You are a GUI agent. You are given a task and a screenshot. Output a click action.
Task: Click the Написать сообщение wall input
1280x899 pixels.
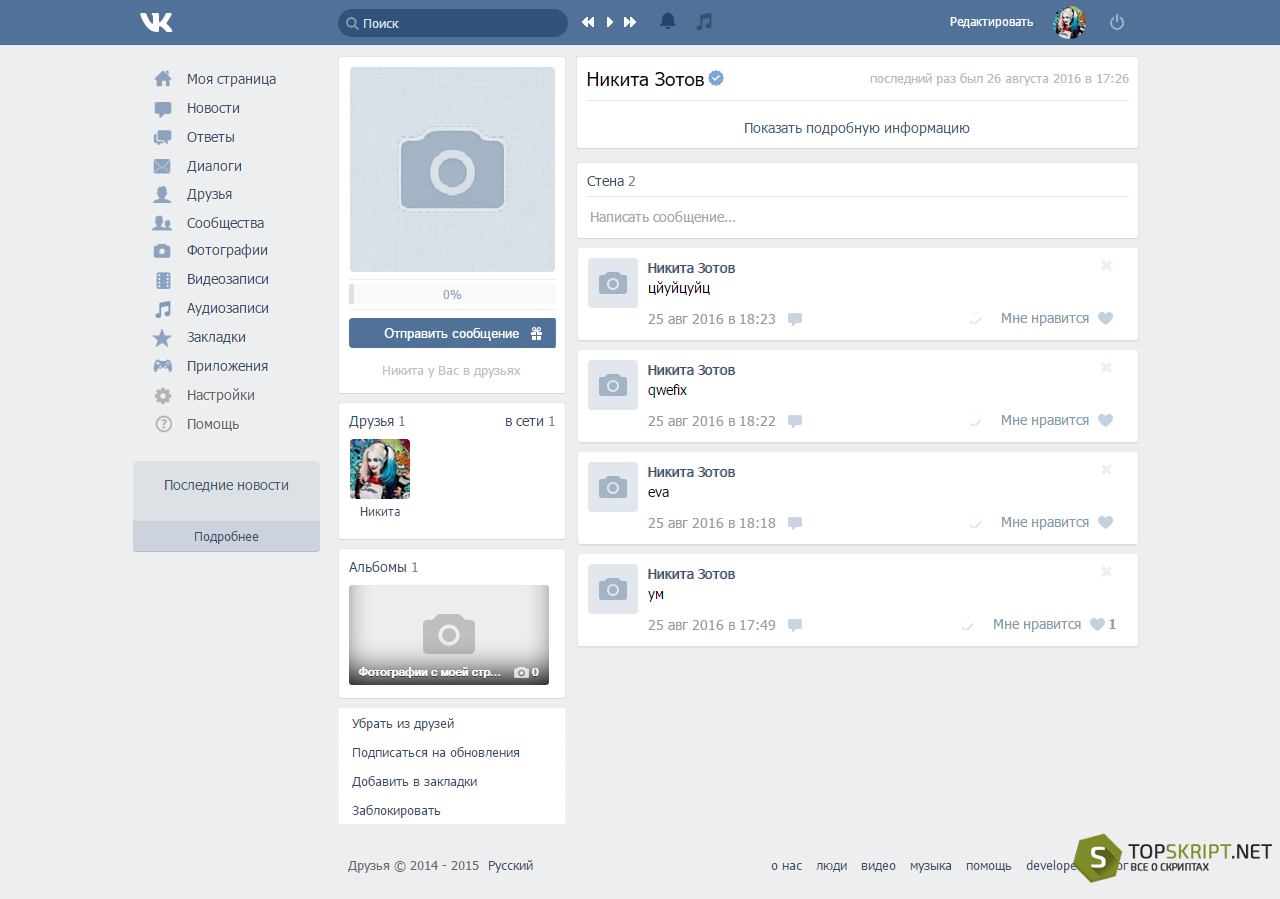tap(858, 217)
